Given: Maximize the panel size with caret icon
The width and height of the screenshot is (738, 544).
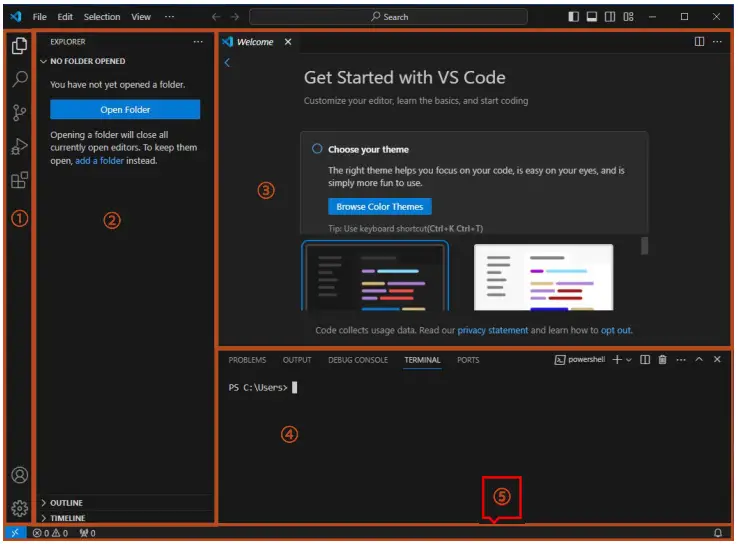Looking at the screenshot, I should click(x=699, y=360).
